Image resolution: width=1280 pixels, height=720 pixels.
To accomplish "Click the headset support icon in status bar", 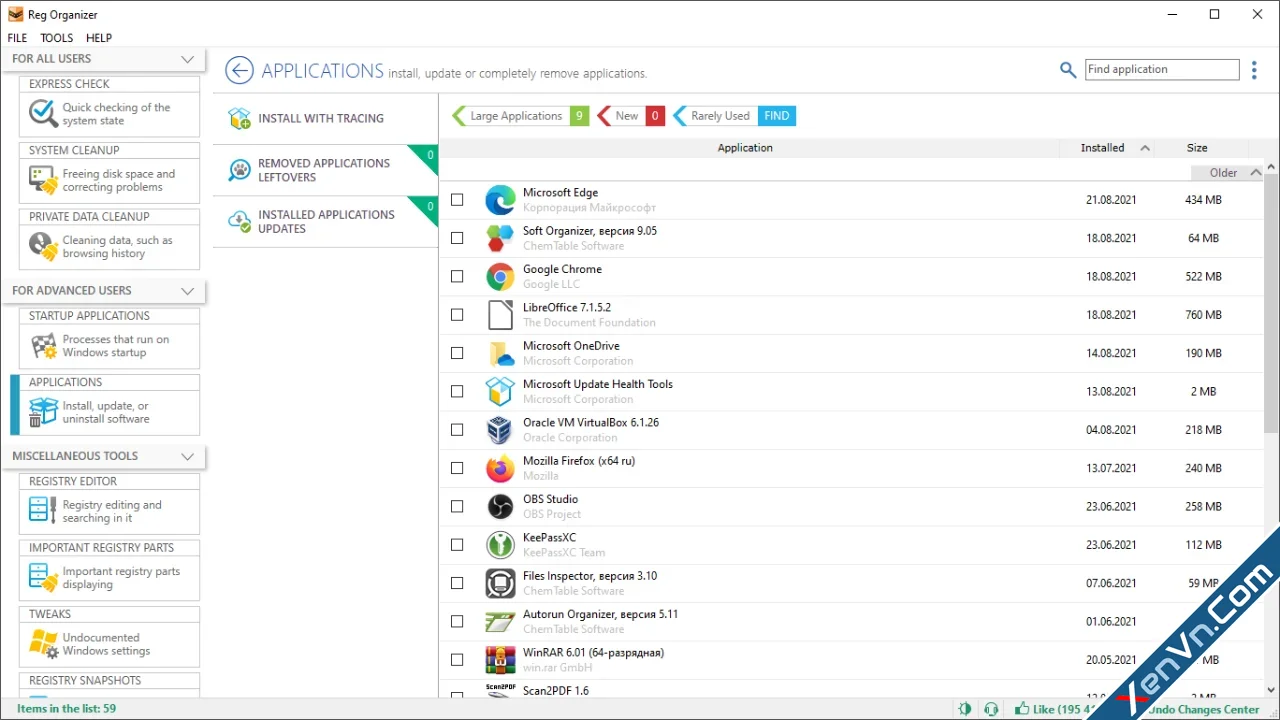I will [x=991, y=709].
